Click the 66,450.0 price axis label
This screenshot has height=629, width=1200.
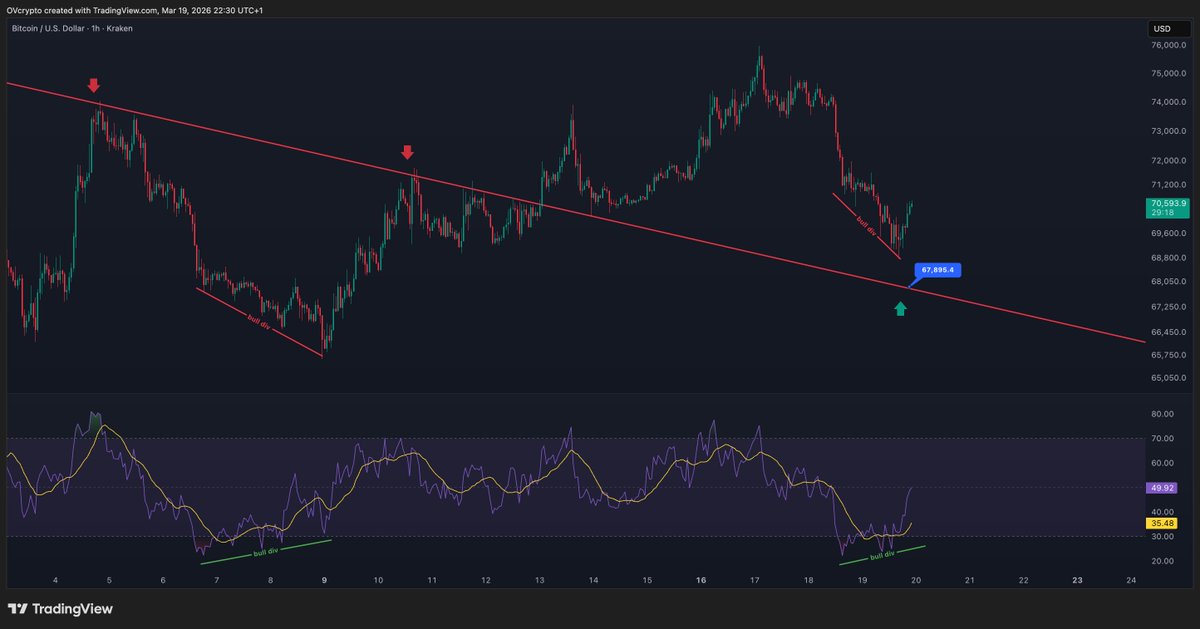coord(1169,332)
